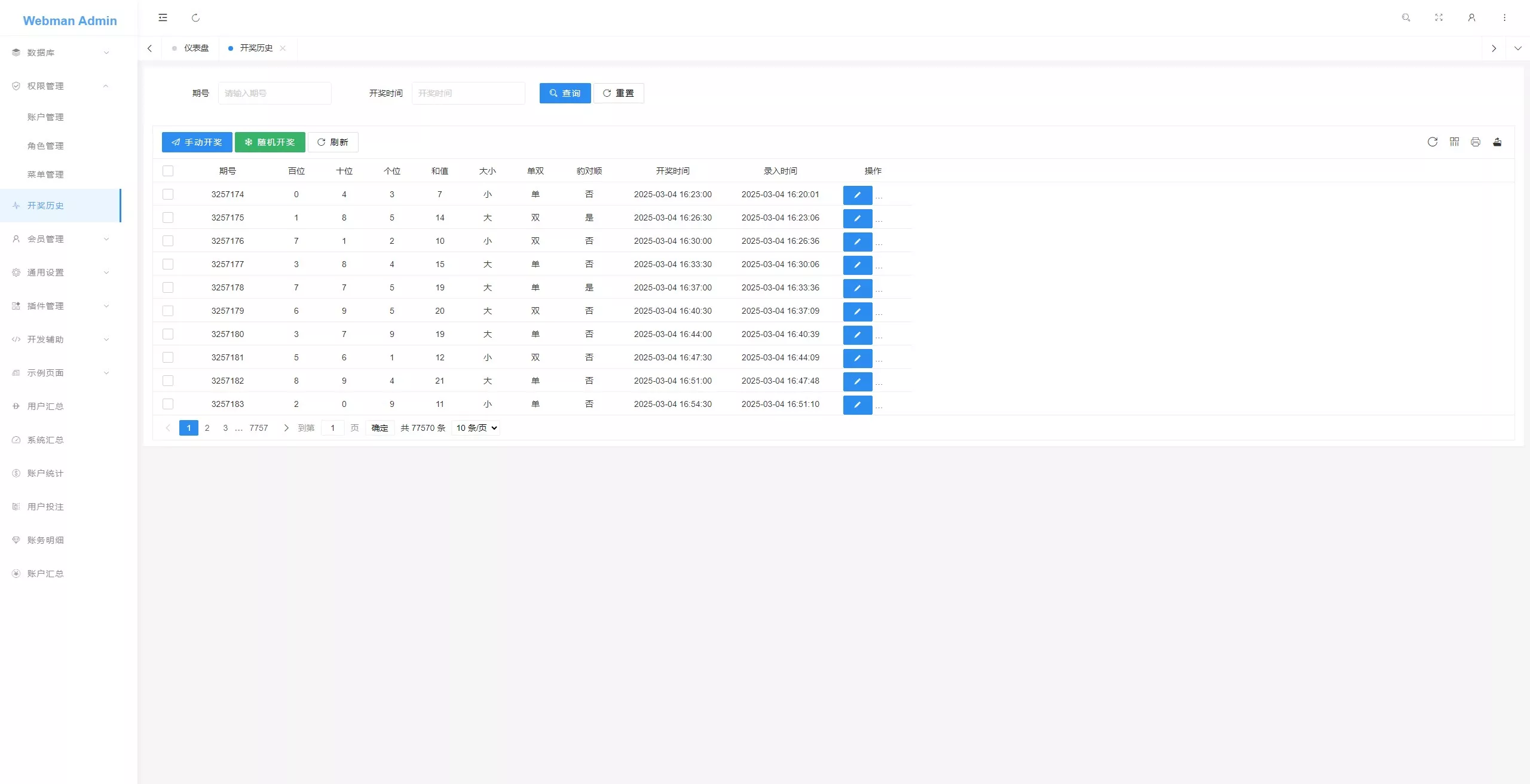
Task: Click the header refresh page icon
Action: coord(195,18)
